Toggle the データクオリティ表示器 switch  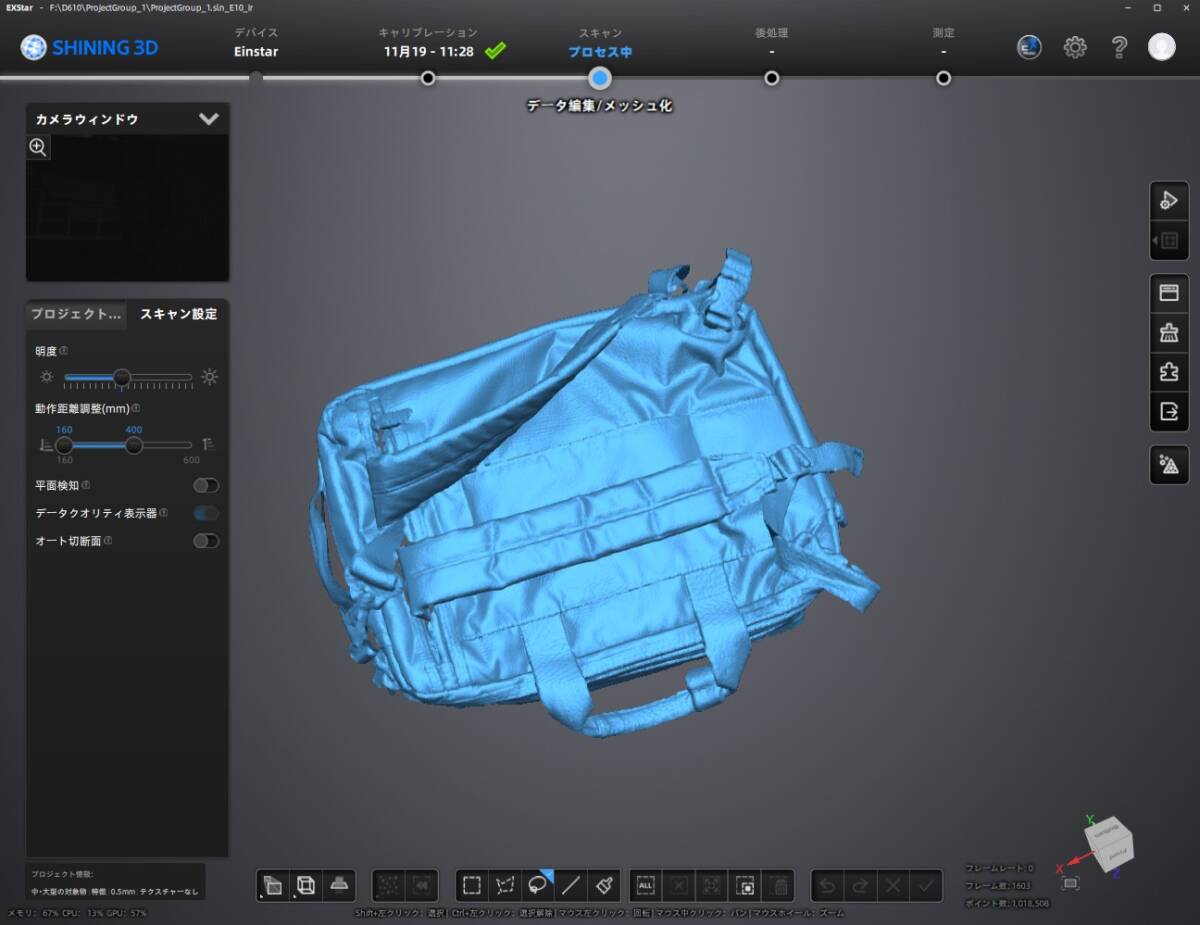click(206, 513)
